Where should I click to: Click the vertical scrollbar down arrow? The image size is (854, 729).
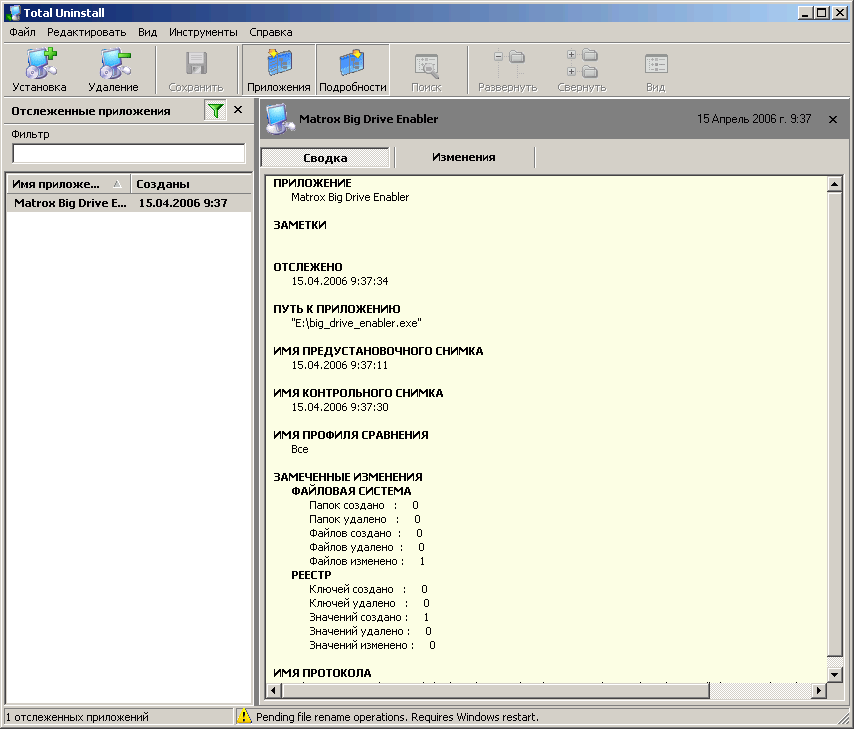pos(834,675)
